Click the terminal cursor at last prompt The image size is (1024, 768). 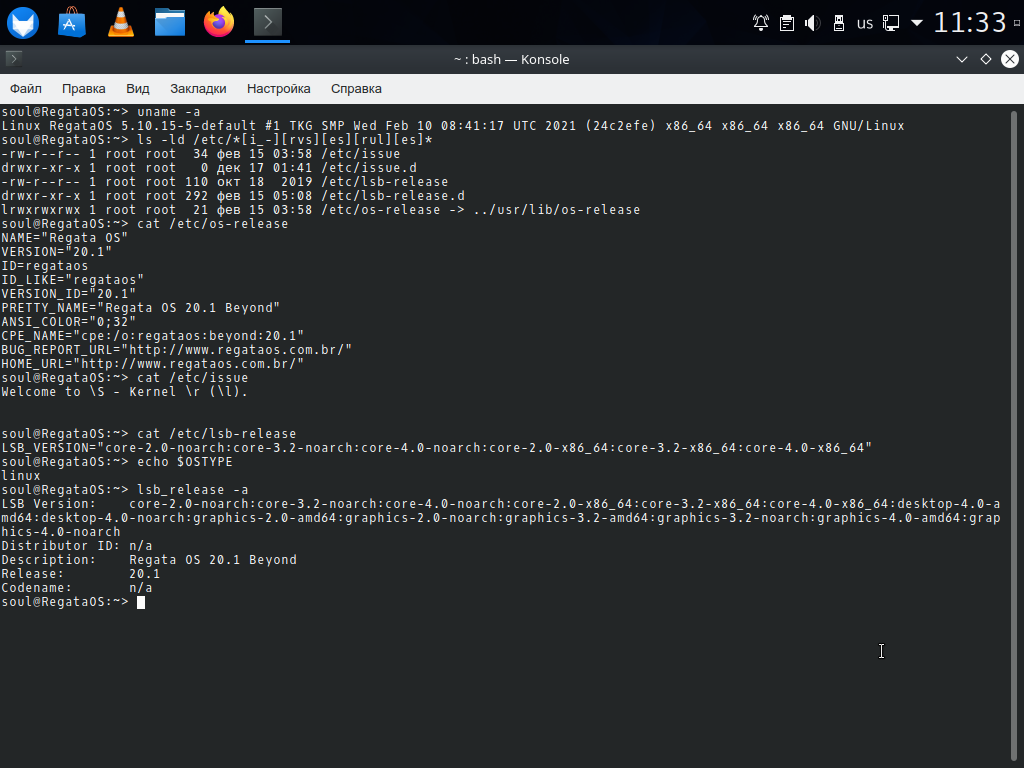point(141,602)
